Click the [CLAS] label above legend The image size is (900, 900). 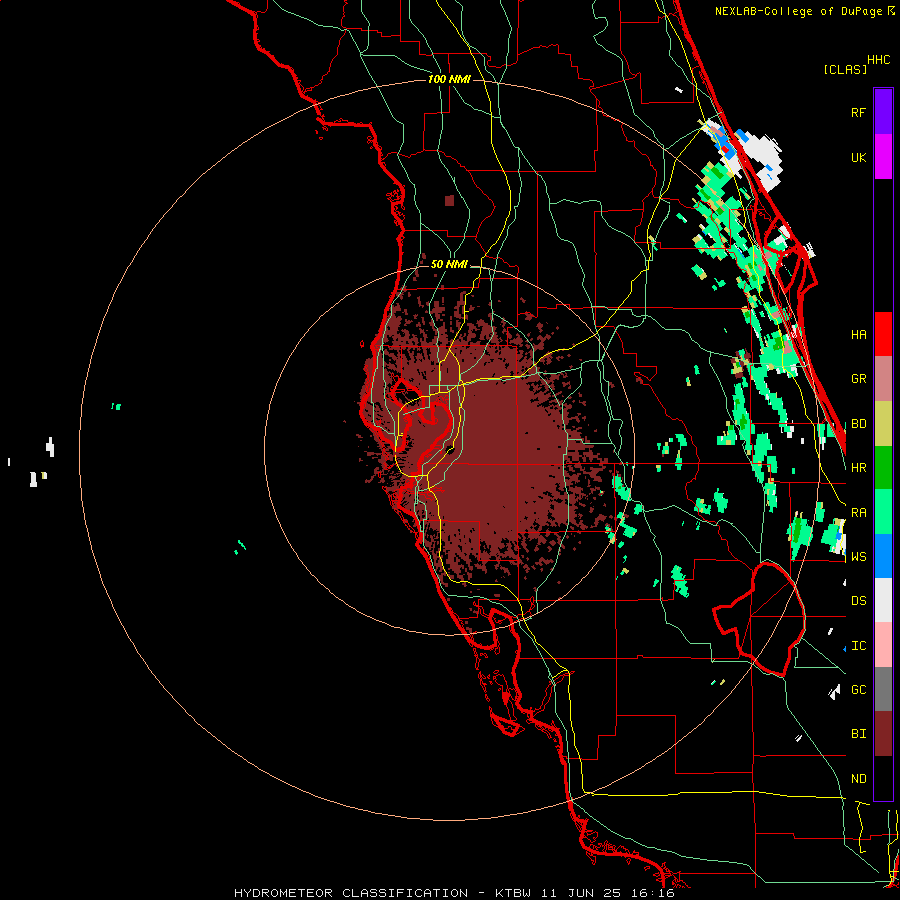[845, 69]
